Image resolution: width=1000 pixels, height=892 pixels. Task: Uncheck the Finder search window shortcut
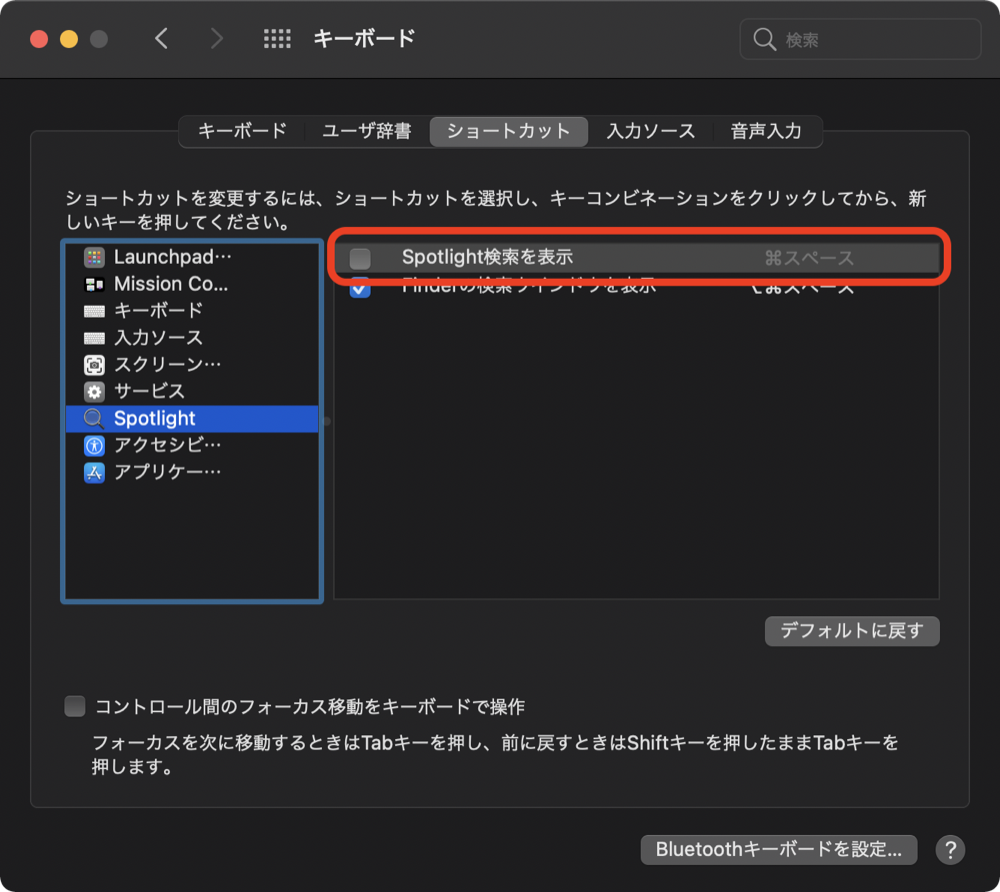pos(360,288)
